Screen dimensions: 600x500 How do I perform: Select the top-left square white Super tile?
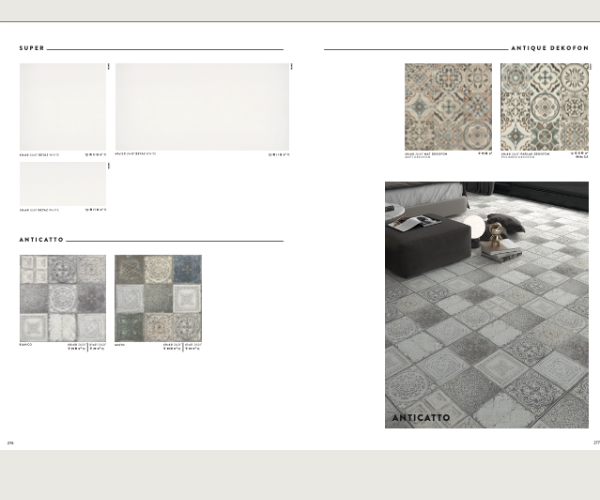(x=62, y=107)
